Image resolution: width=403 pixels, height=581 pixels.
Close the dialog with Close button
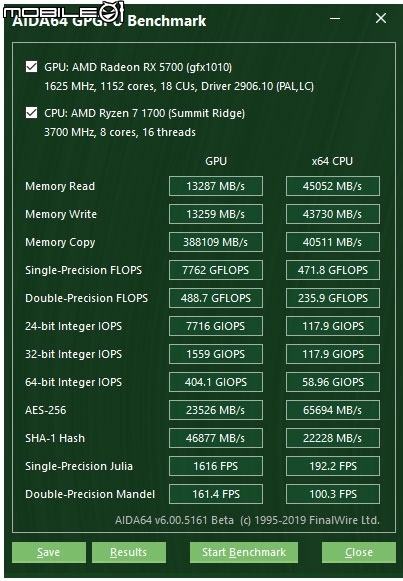[x=359, y=552]
